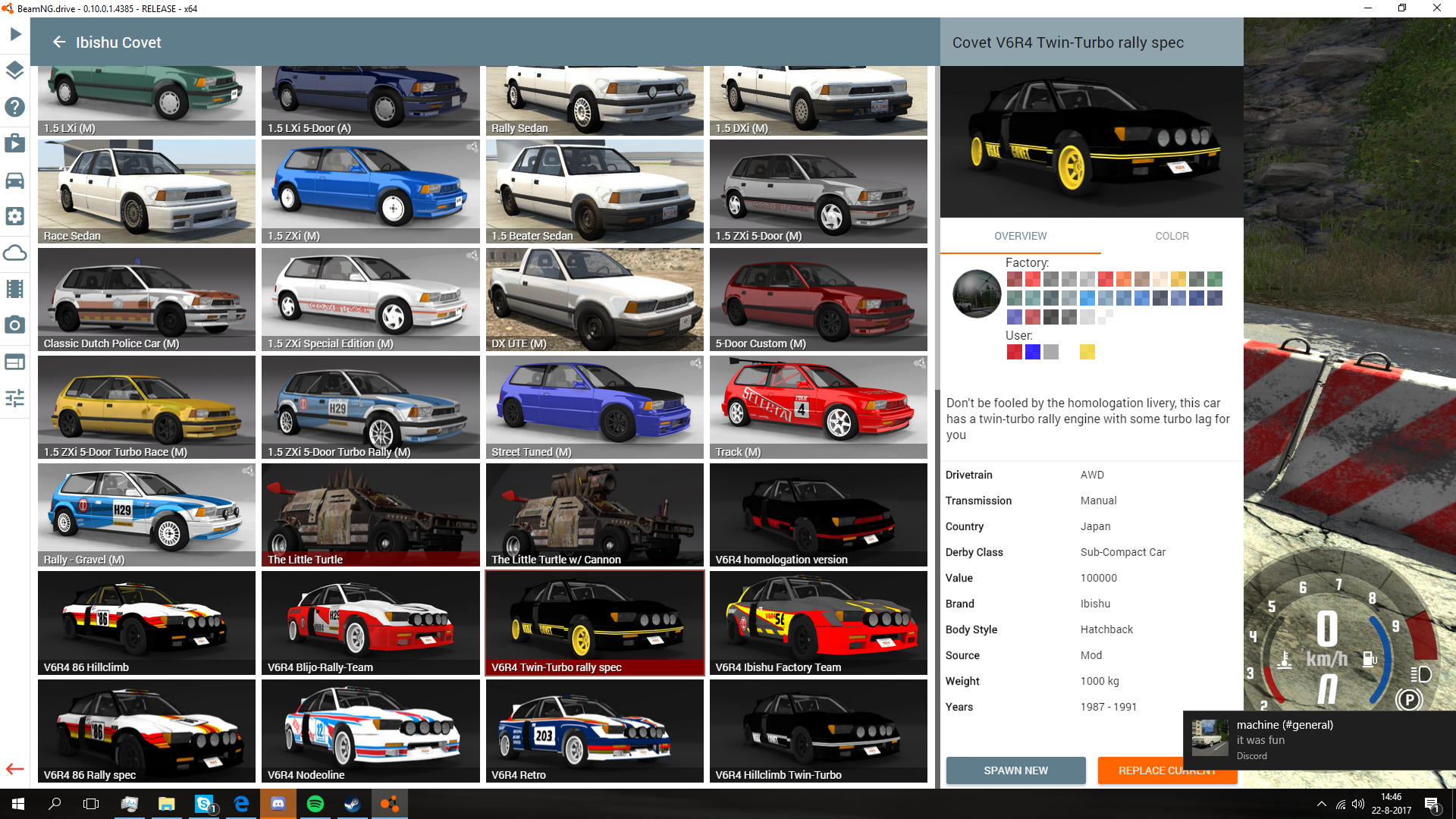Click REPLACE CURRENT button

1167,770
